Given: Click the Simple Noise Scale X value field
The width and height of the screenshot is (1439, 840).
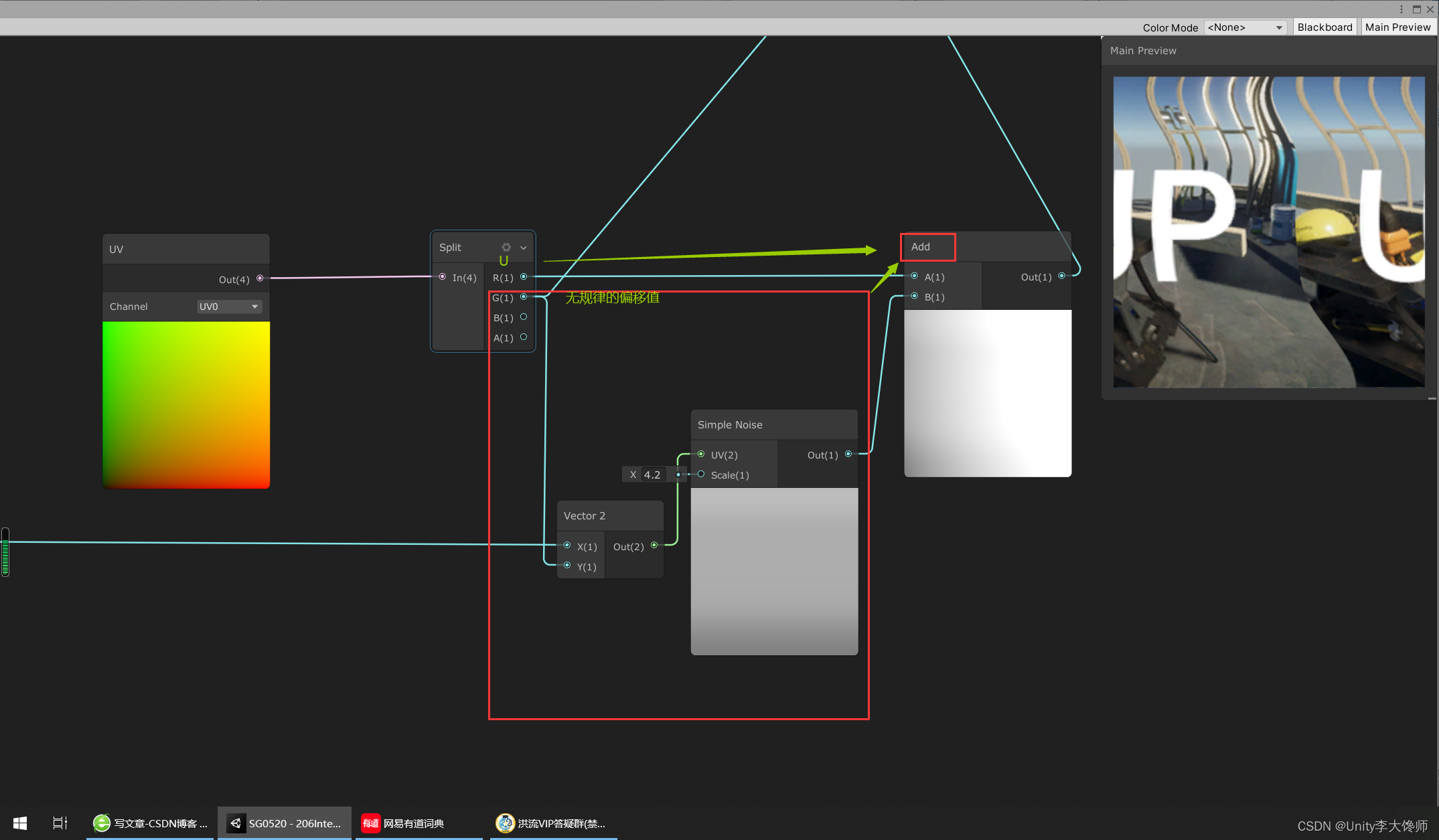Looking at the screenshot, I should (652, 475).
